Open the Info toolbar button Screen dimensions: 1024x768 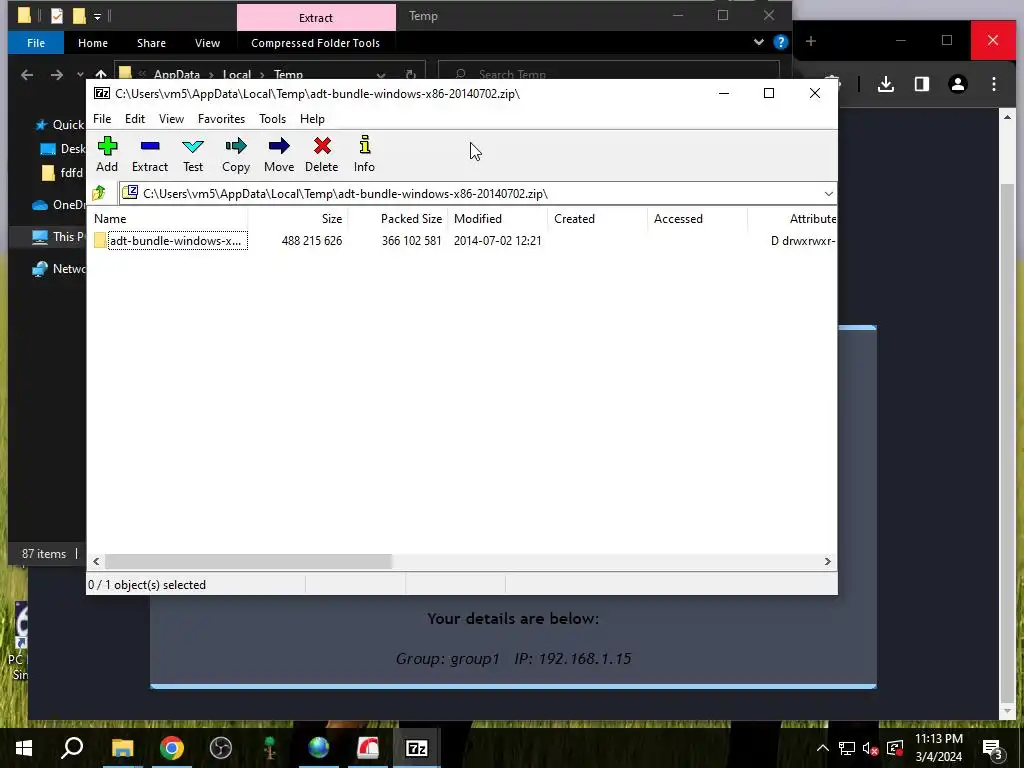[364, 155]
